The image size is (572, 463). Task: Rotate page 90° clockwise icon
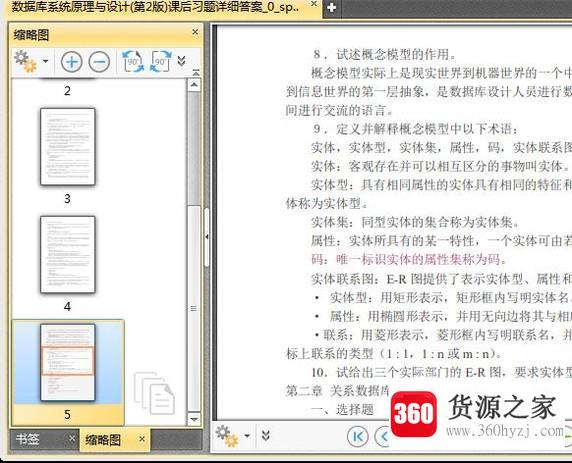[161, 61]
